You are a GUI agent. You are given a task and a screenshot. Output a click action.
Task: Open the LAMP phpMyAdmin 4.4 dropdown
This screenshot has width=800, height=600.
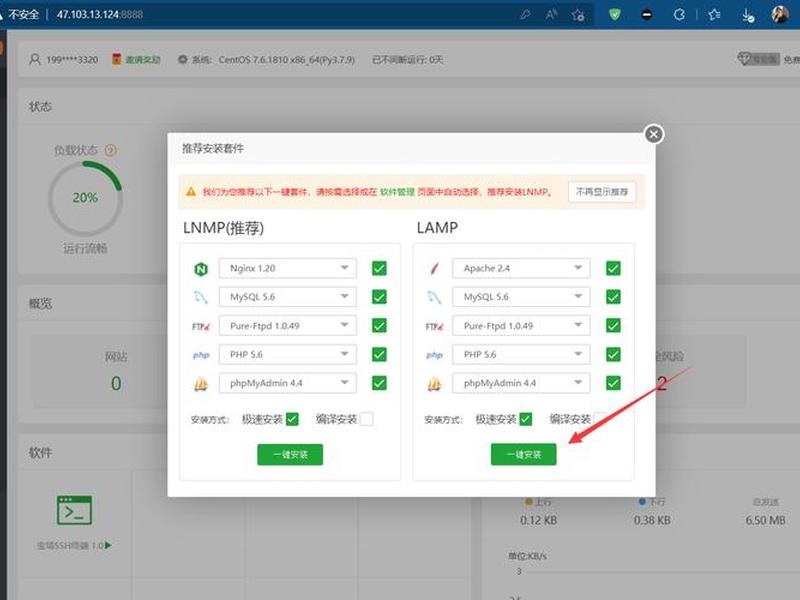pos(521,383)
